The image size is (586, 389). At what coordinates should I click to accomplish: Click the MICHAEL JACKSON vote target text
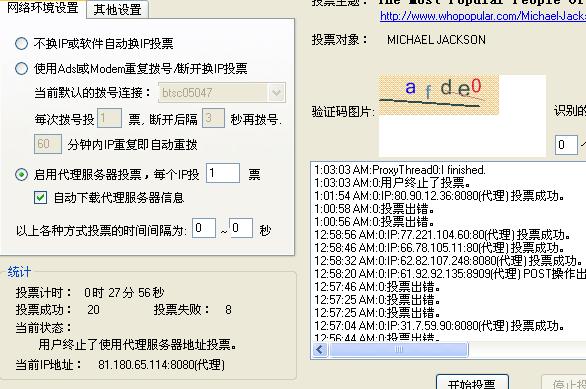436,40
